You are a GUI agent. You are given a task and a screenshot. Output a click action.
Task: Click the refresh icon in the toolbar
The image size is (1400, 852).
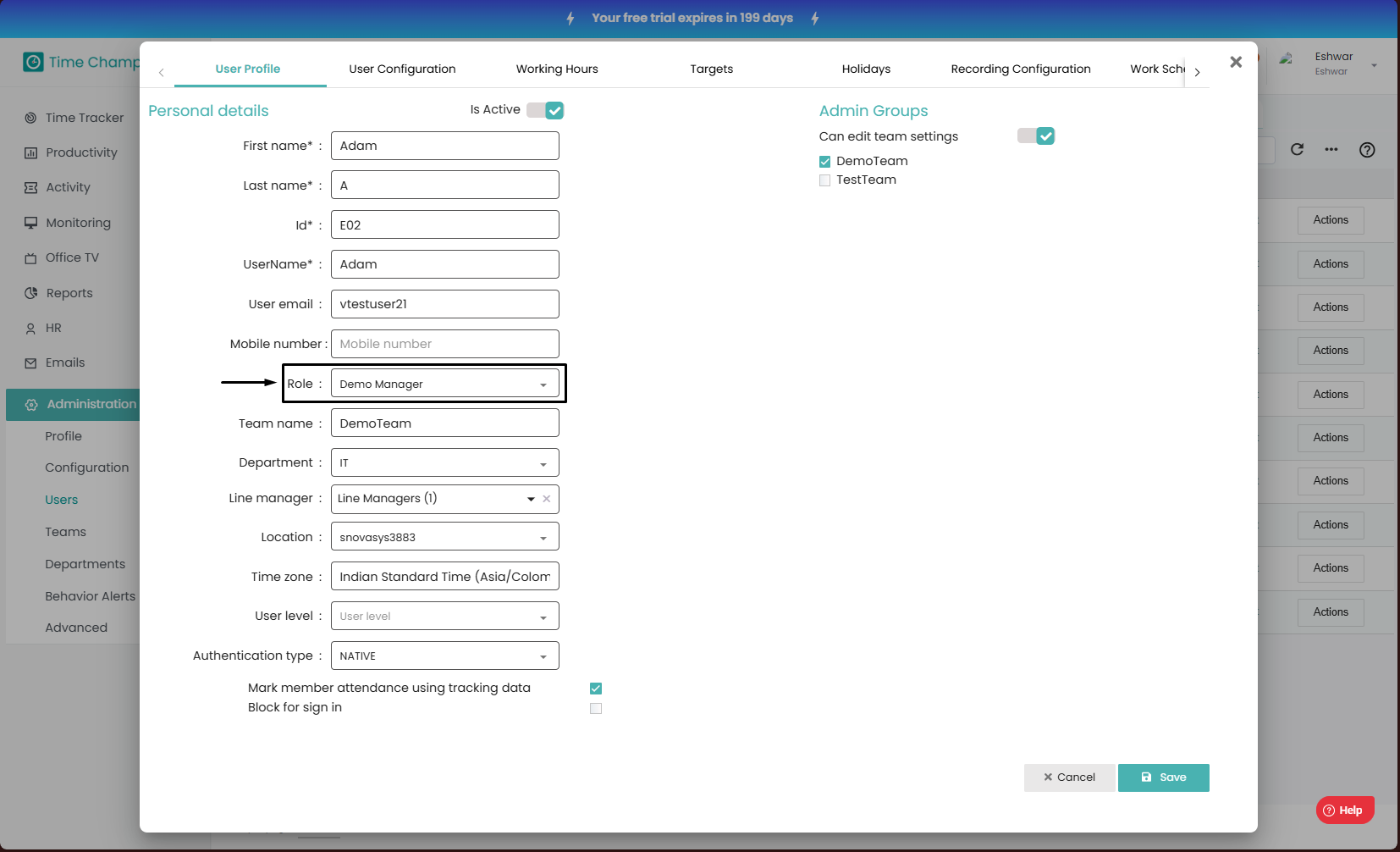(x=1297, y=150)
